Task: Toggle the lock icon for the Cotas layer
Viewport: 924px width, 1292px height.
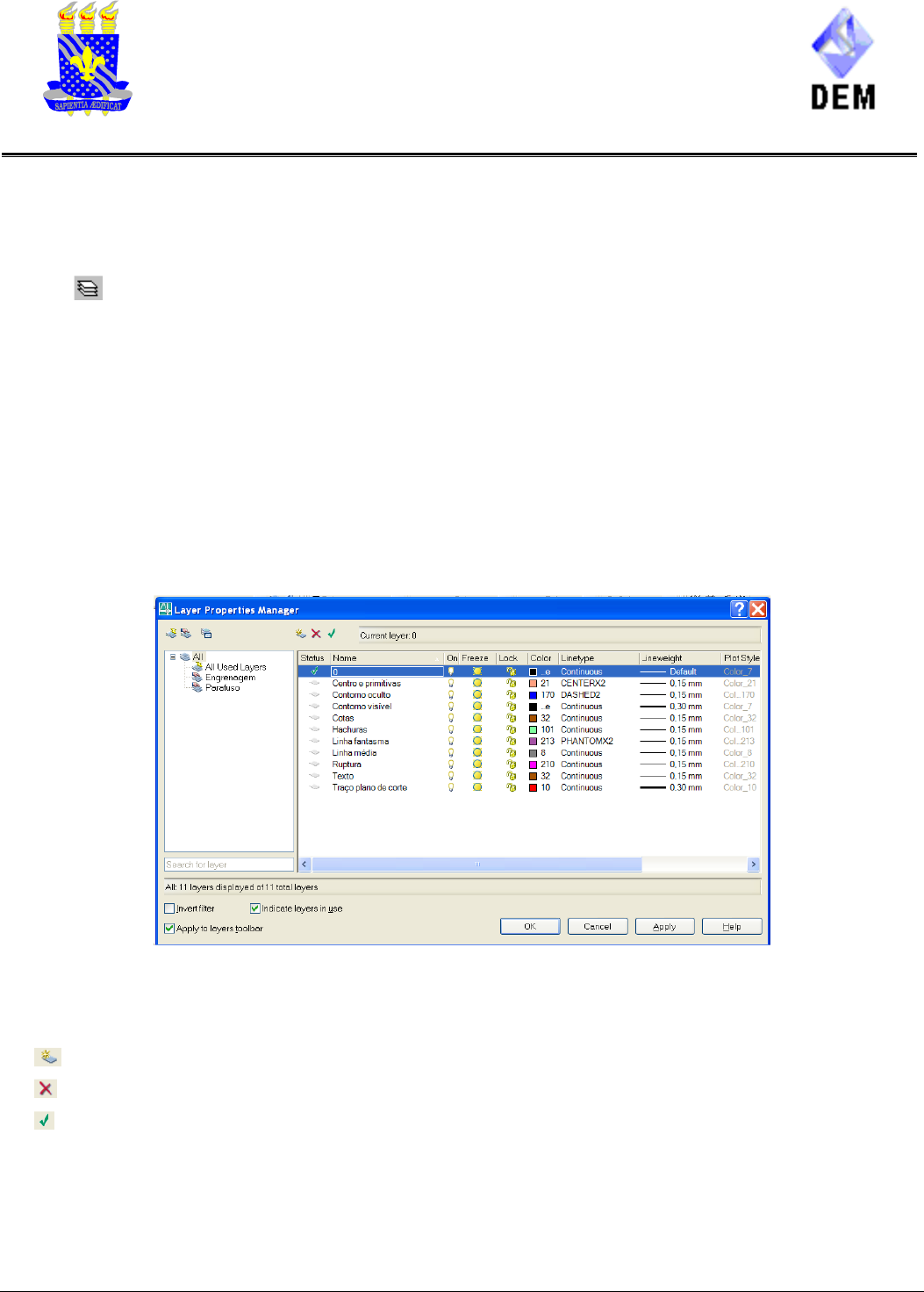Action: click(x=511, y=718)
